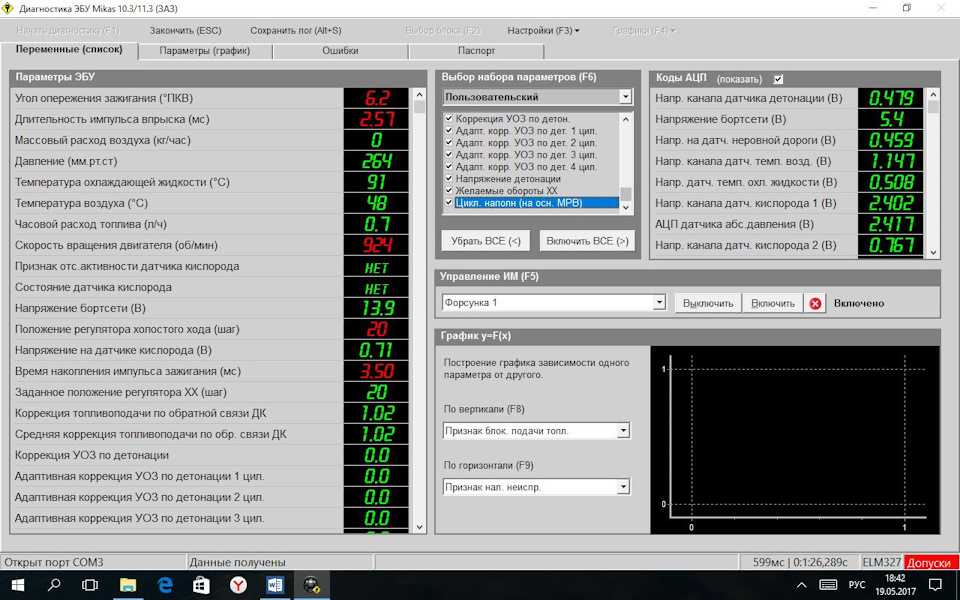Uncheck 'Адапт. корр. УОЗ по дет. 1 цил.'

point(449,130)
